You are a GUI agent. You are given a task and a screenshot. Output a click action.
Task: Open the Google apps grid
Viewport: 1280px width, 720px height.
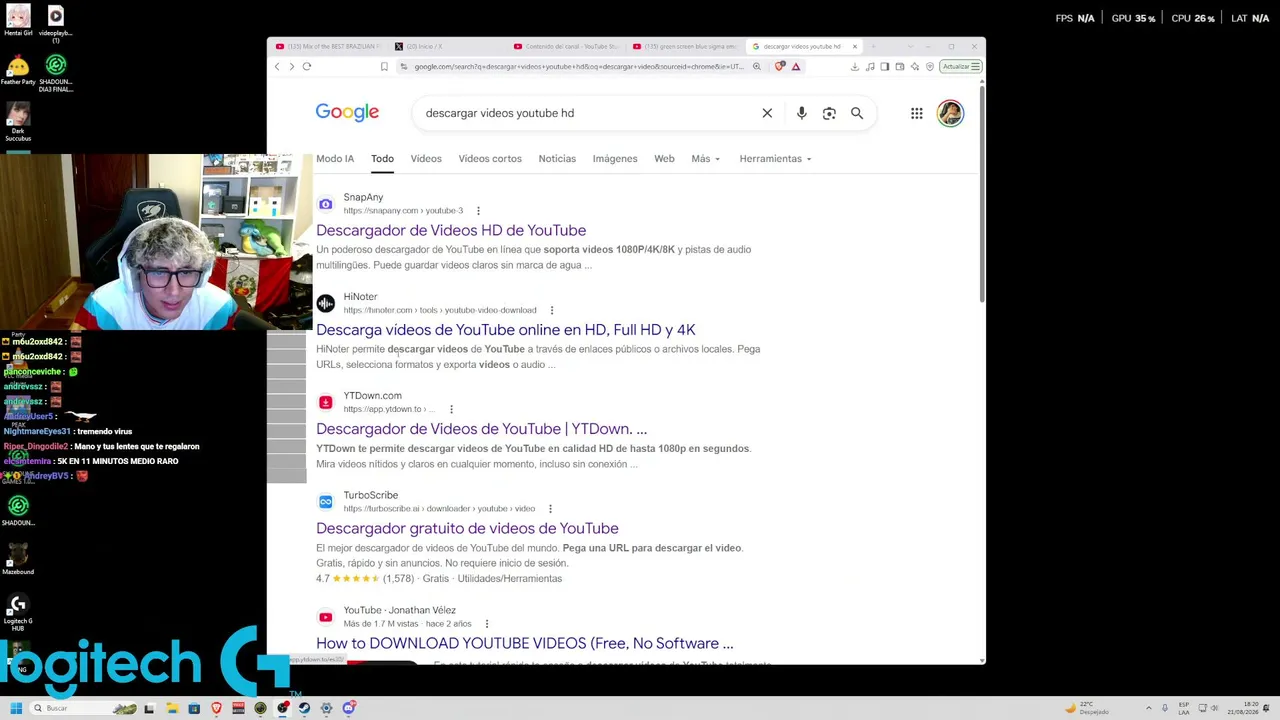point(917,113)
